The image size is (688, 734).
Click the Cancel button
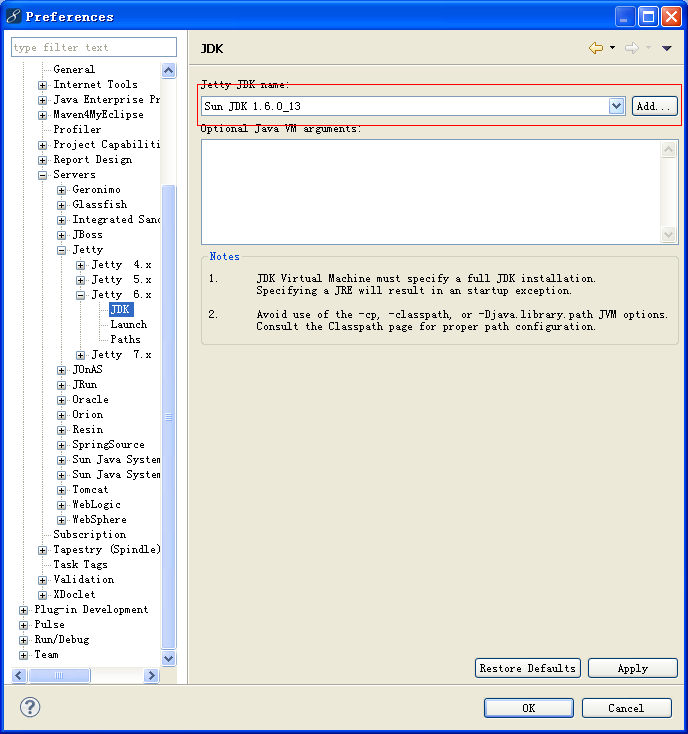click(626, 708)
